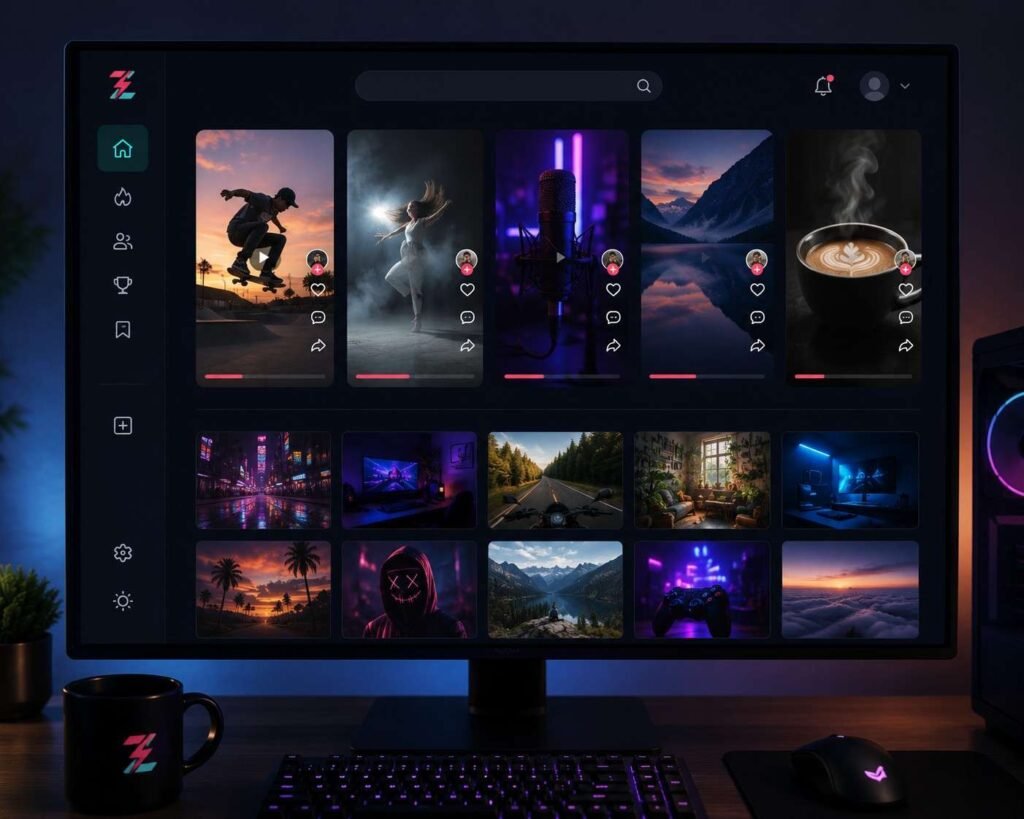This screenshot has height=819, width=1024.
Task: Toggle light mode sun icon
Action: point(123,601)
